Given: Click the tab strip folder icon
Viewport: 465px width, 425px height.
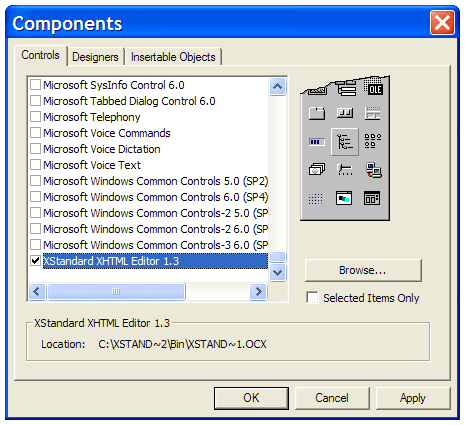Looking at the screenshot, I should (317, 113).
